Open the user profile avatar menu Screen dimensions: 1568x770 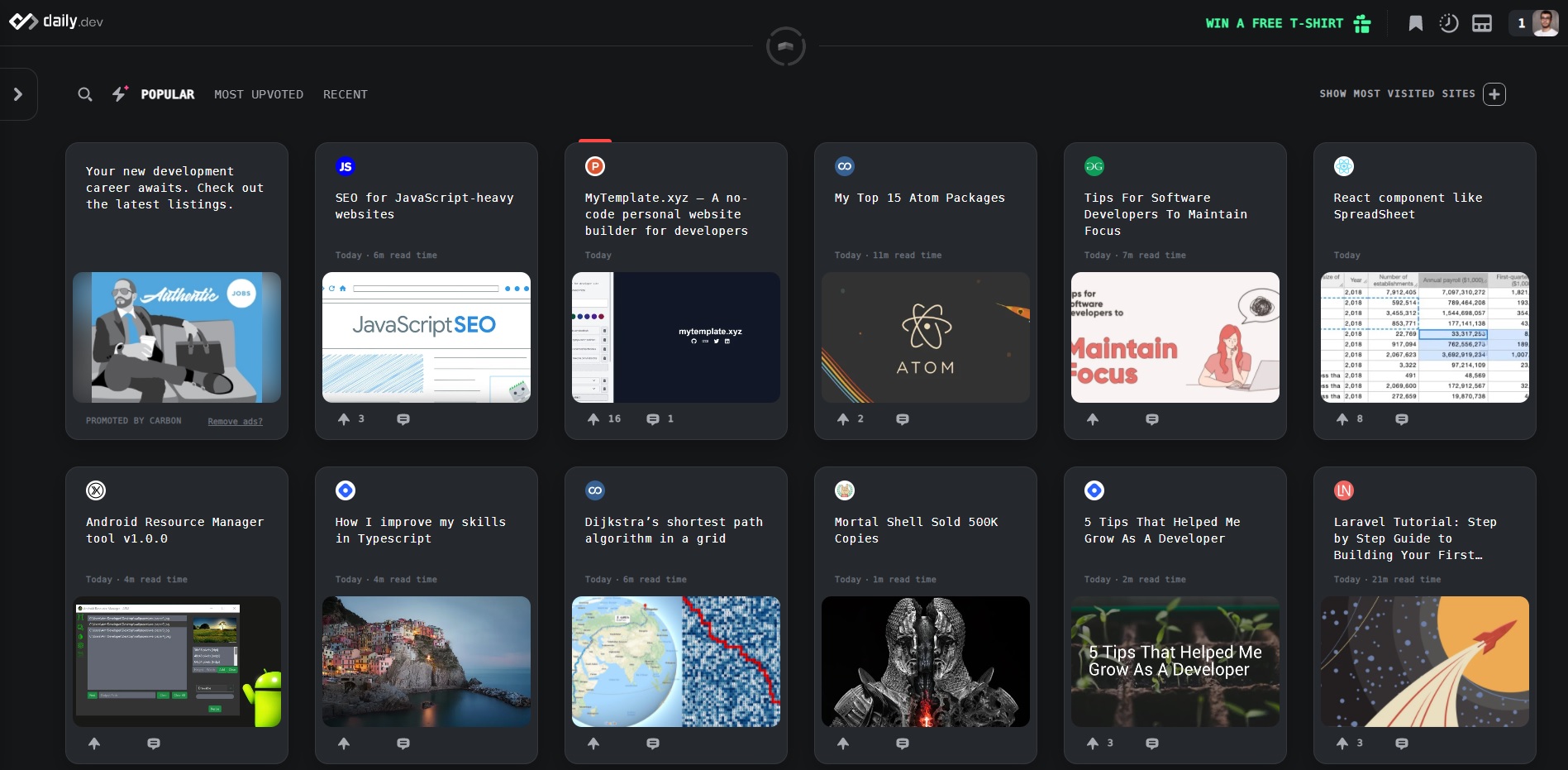(x=1545, y=23)
